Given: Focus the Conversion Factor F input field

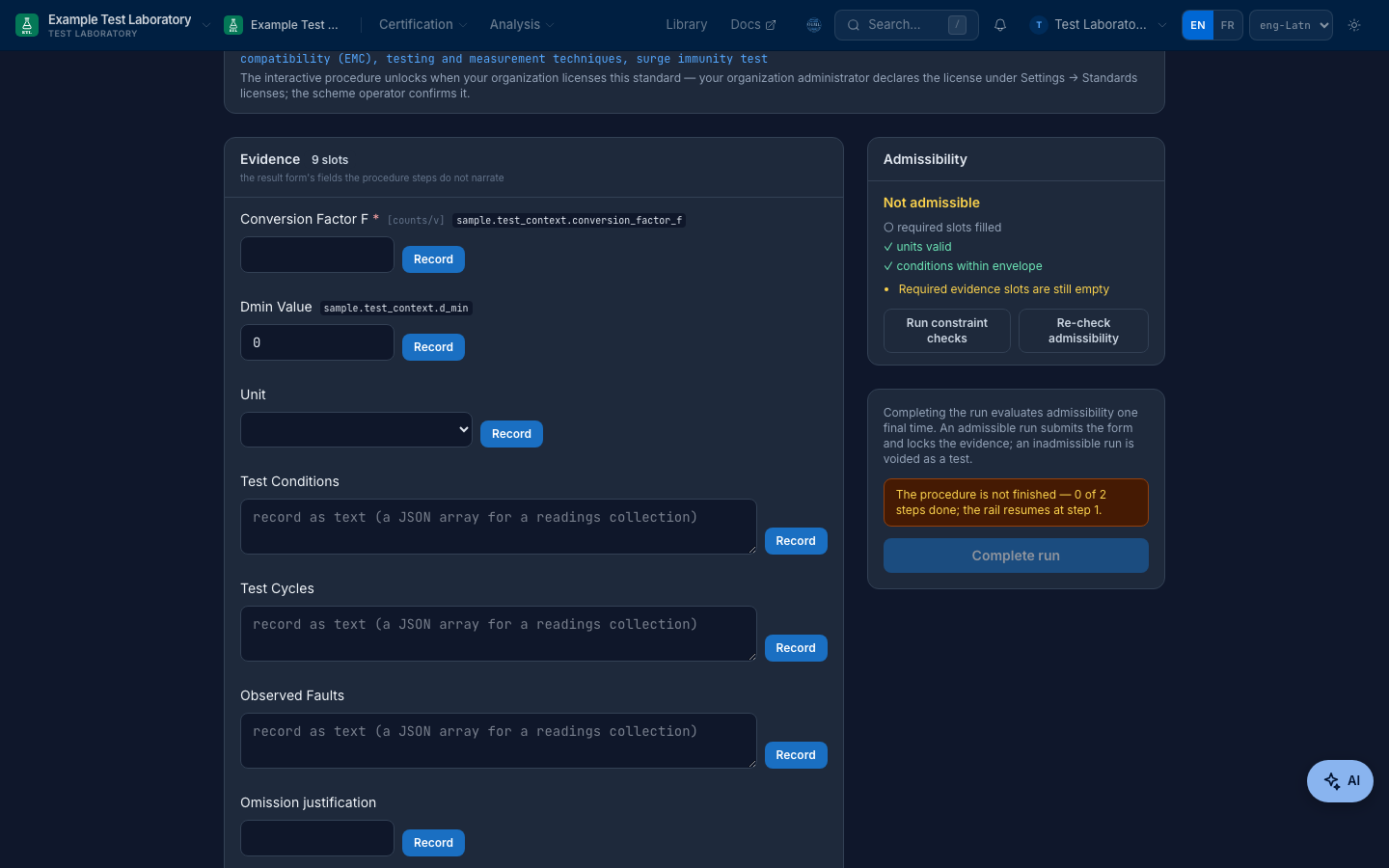Looking at the screenshot, I should [x=317, y=255].
